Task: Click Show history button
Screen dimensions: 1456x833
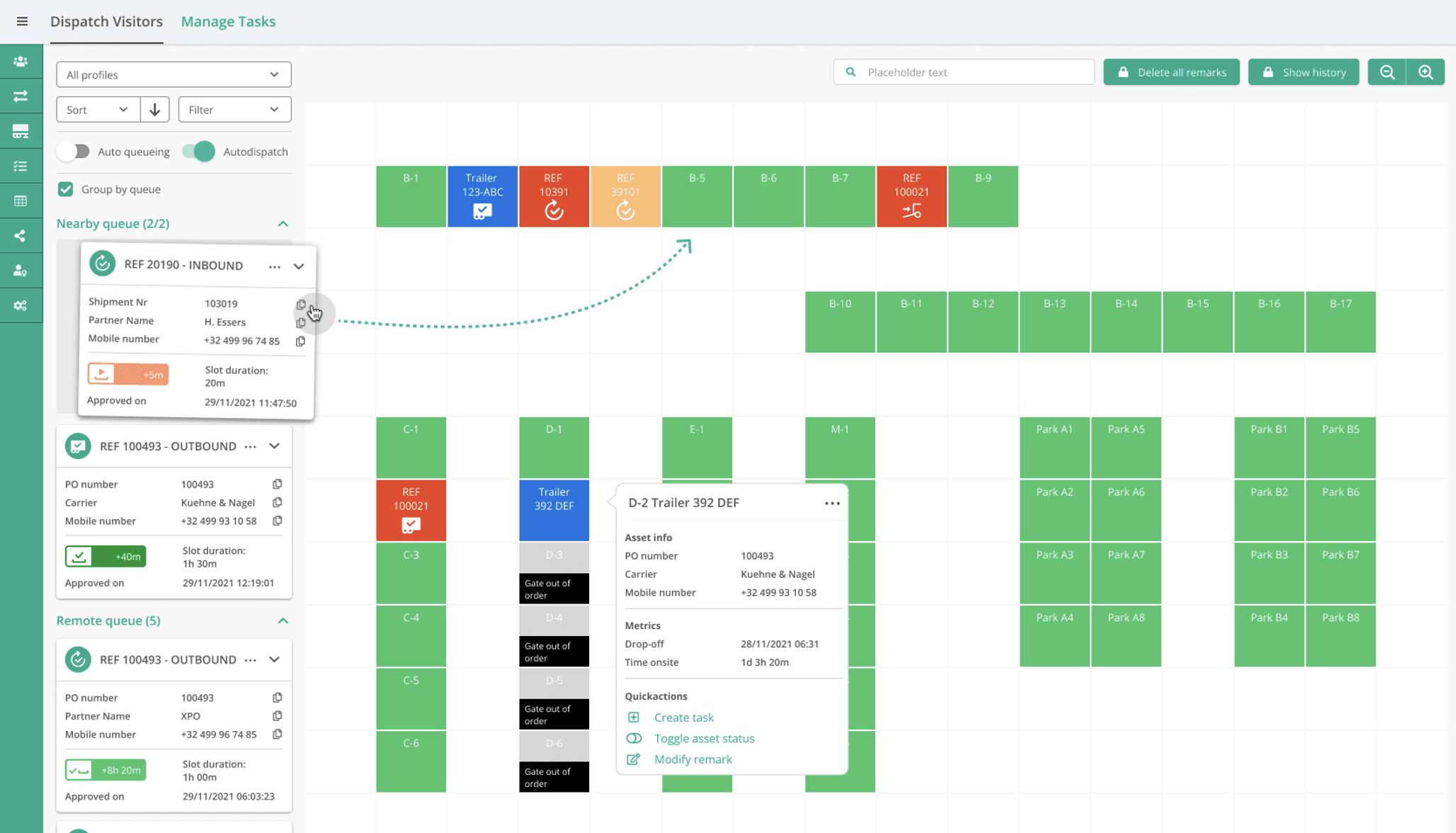Action: (x=1303, y=72)
